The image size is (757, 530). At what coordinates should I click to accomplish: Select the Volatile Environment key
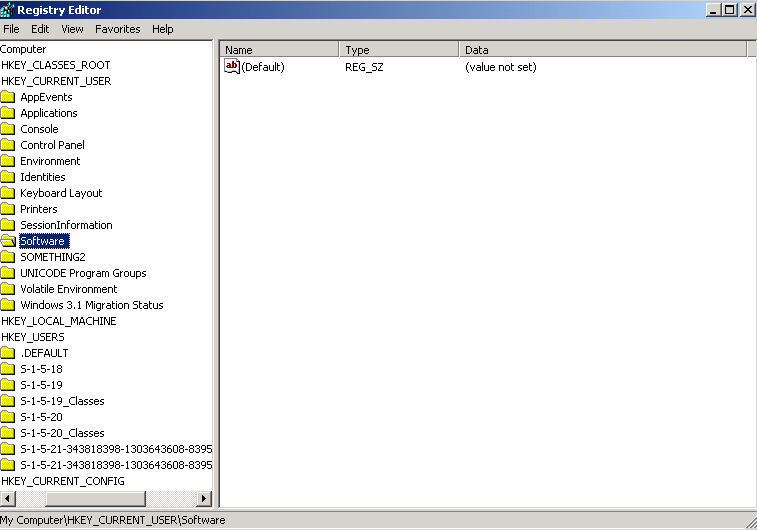(x=68, y=289)
